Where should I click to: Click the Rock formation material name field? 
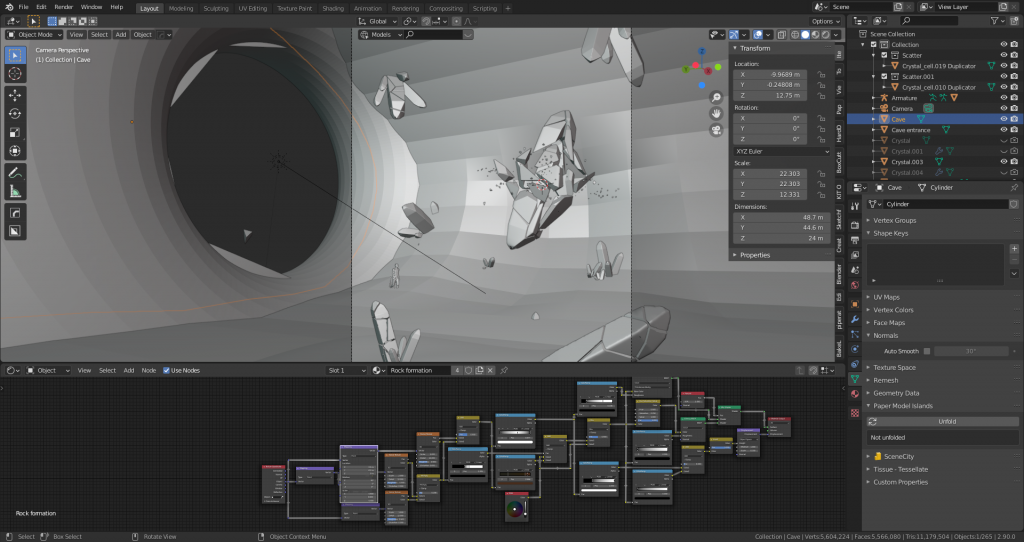(419, 370)
